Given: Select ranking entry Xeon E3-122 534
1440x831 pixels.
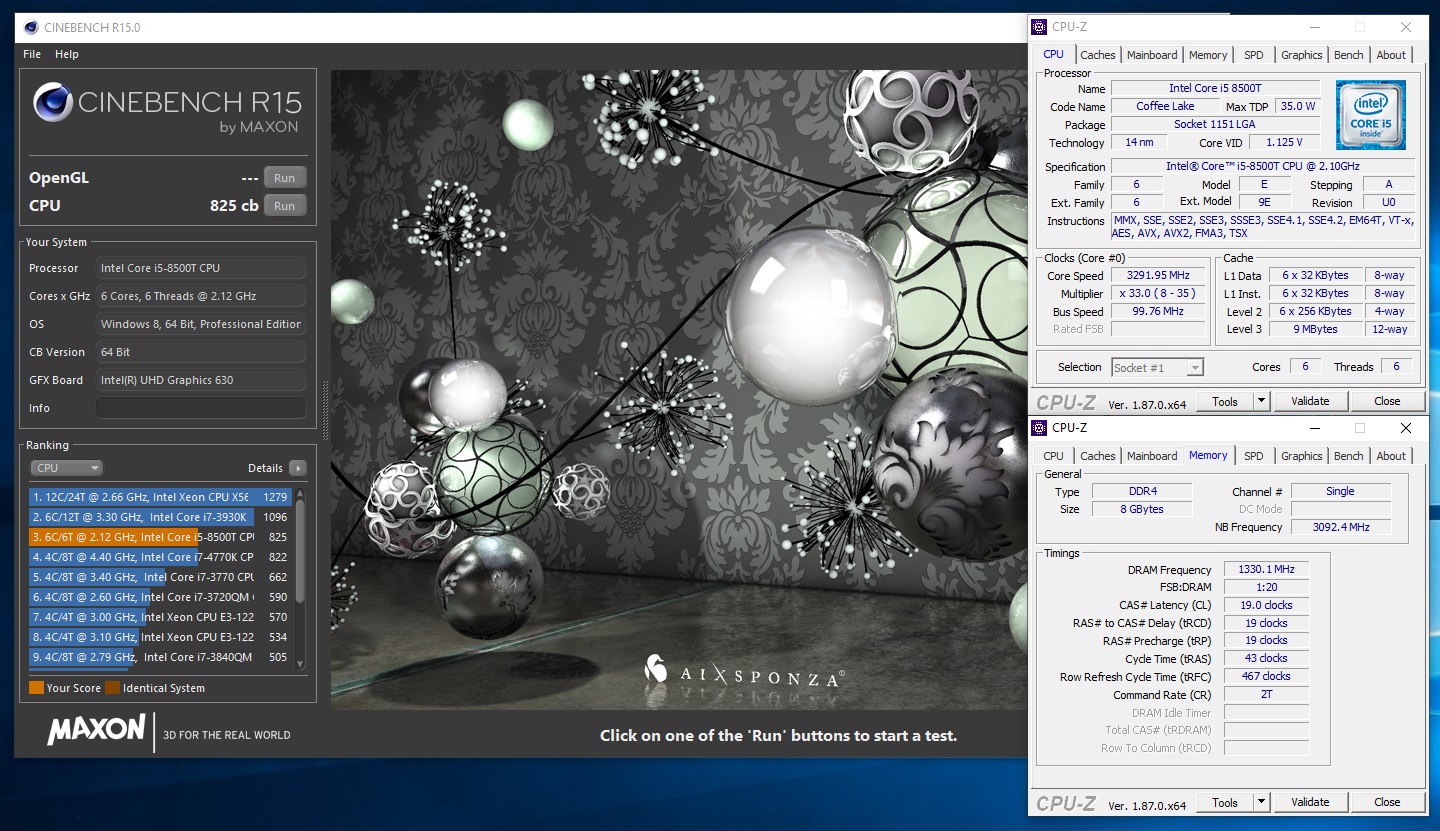Looking at the screenshot, I should tap(160, 637).
